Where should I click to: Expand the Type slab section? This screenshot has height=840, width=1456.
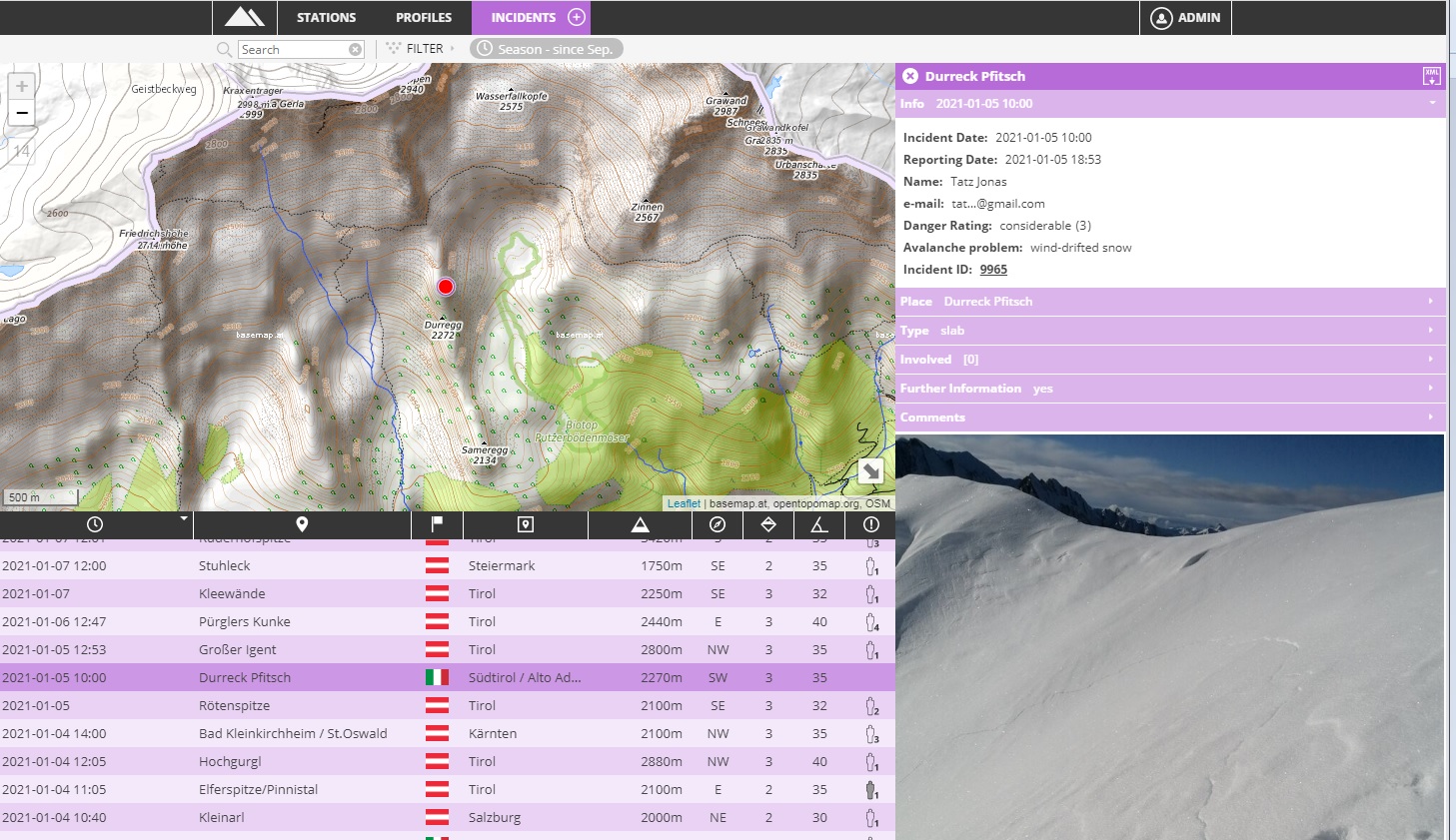(1170, 331)
